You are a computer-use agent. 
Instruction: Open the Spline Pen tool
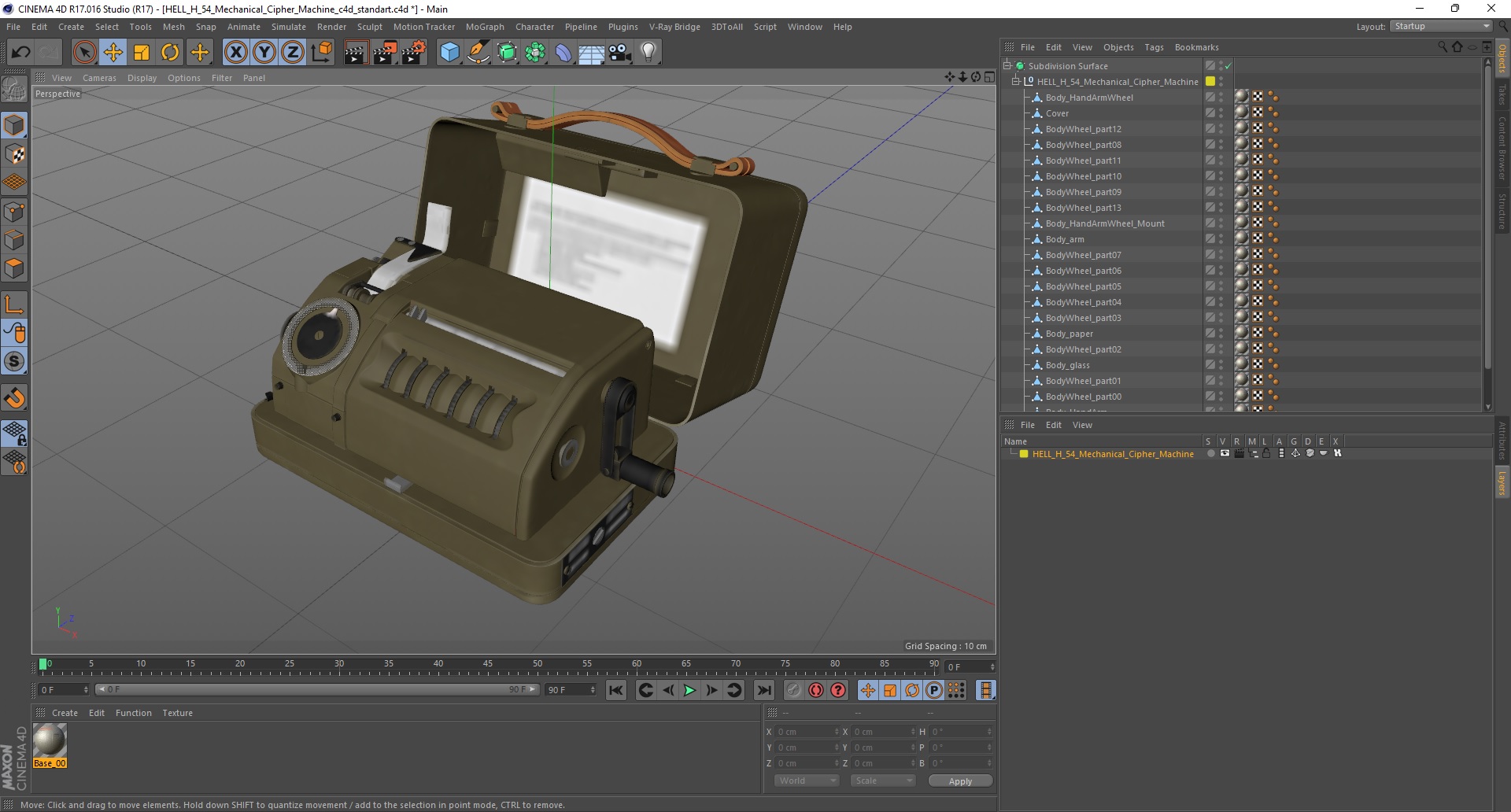pos(478,53)
